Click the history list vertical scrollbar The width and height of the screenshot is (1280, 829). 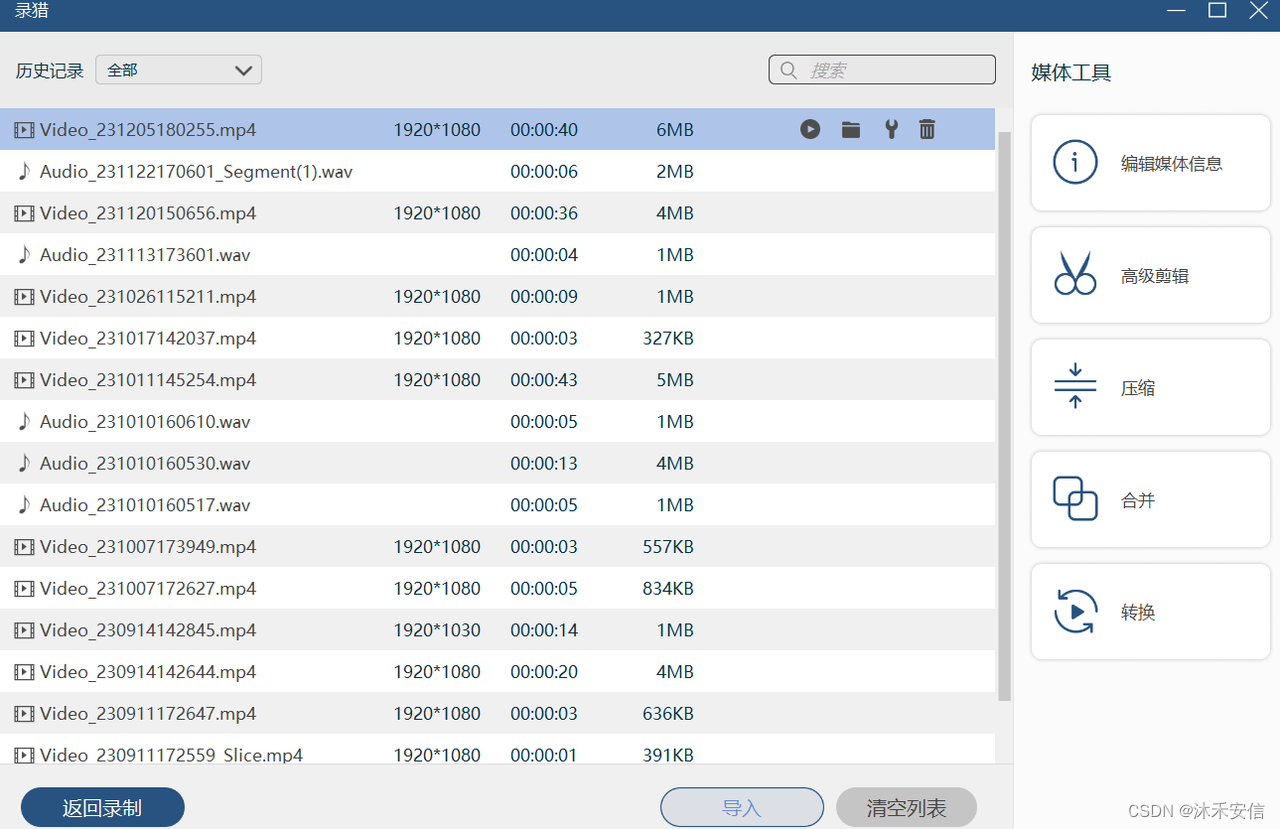click(x=1004, y=415)
